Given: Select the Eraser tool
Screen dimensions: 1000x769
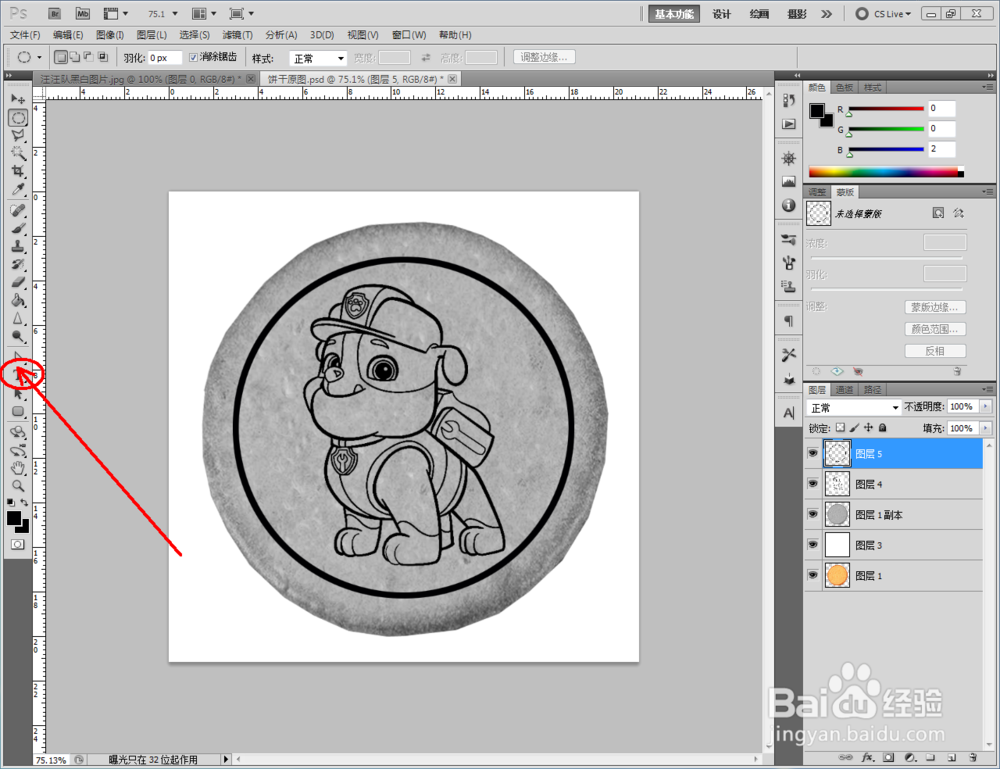Looking at the screenshot, I should tap(18, 282).
